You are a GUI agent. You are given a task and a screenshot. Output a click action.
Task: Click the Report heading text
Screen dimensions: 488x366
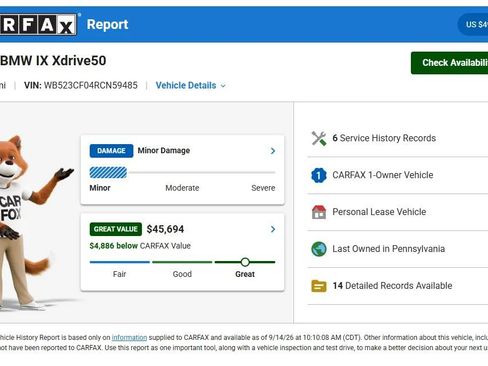tap(107, 24)
